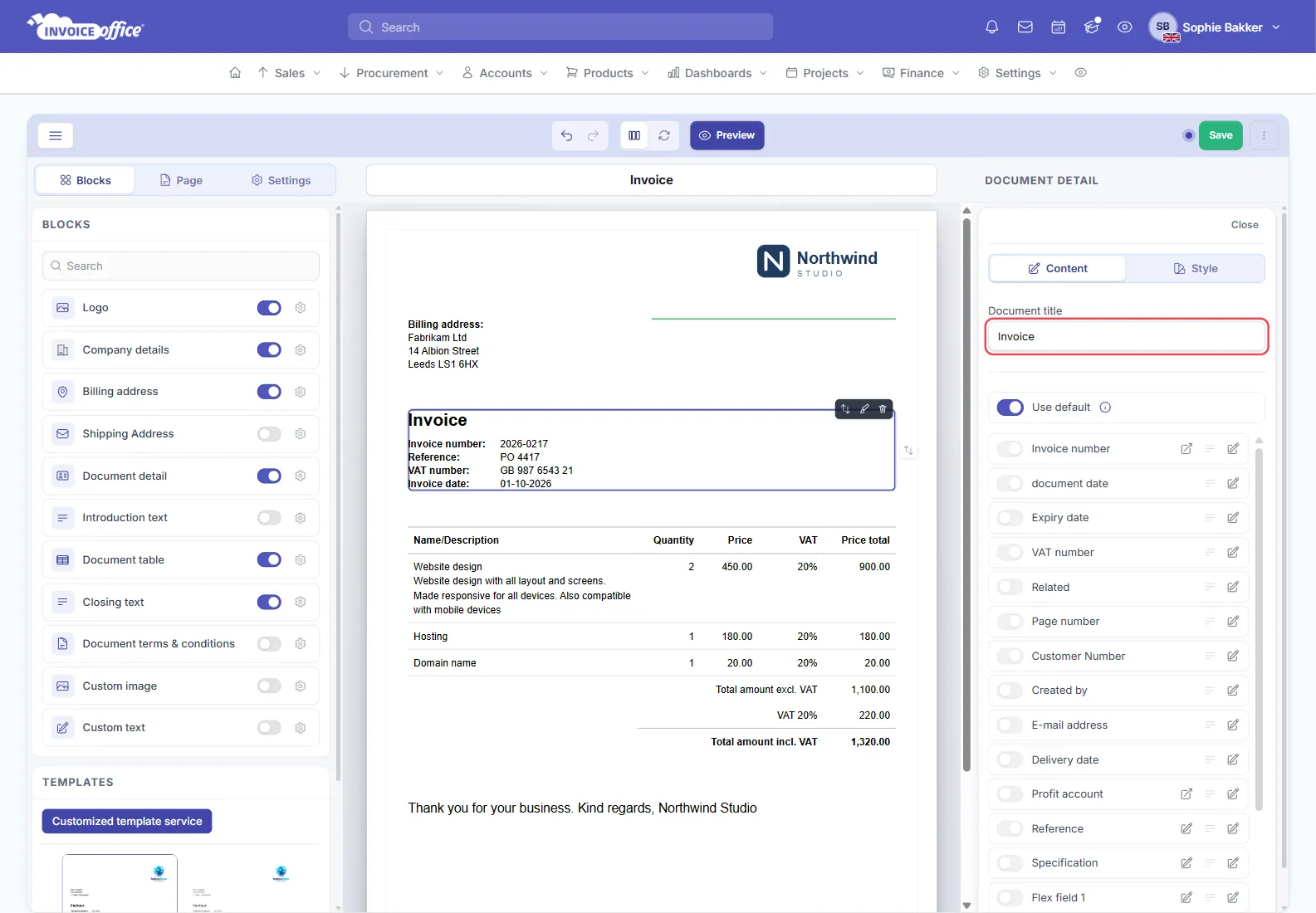Enable the Invoice number field toggle
Viewport: 1316px width, 913px height.
[1010, 449]
